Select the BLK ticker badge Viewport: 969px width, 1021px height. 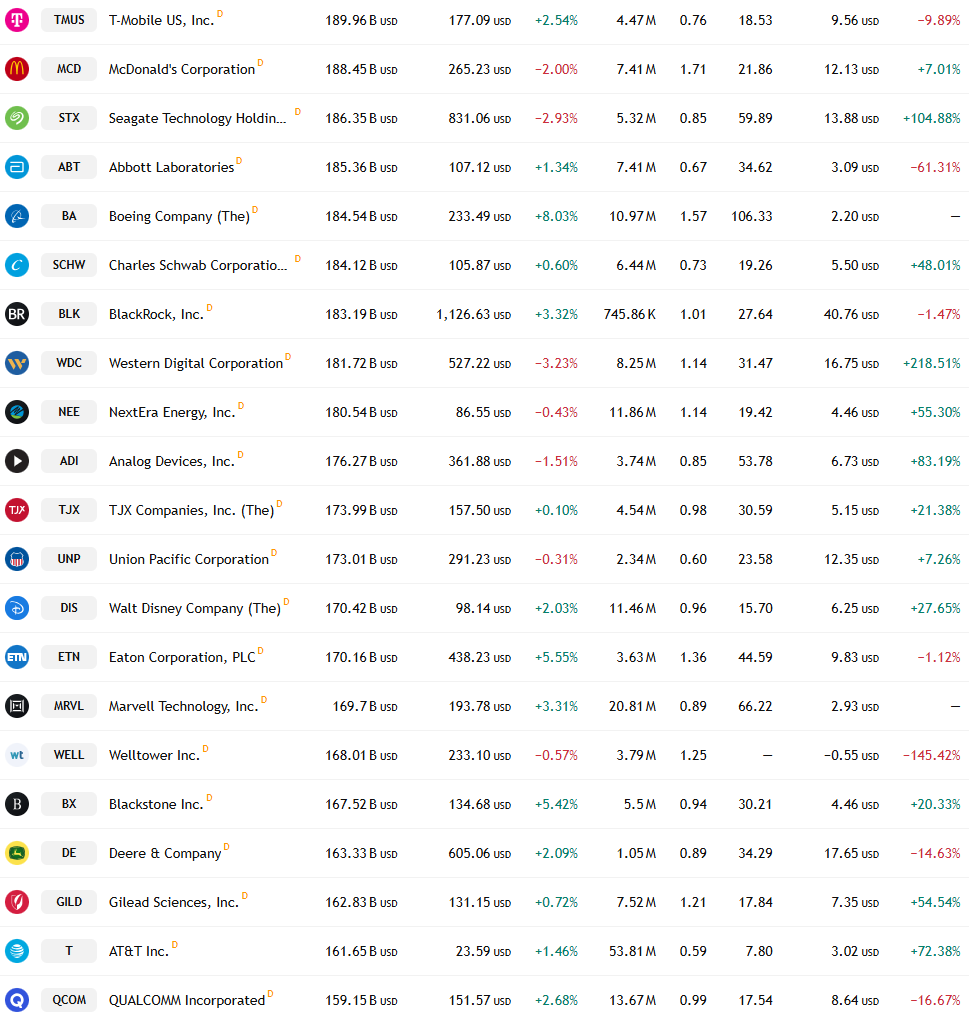point(69,314)
